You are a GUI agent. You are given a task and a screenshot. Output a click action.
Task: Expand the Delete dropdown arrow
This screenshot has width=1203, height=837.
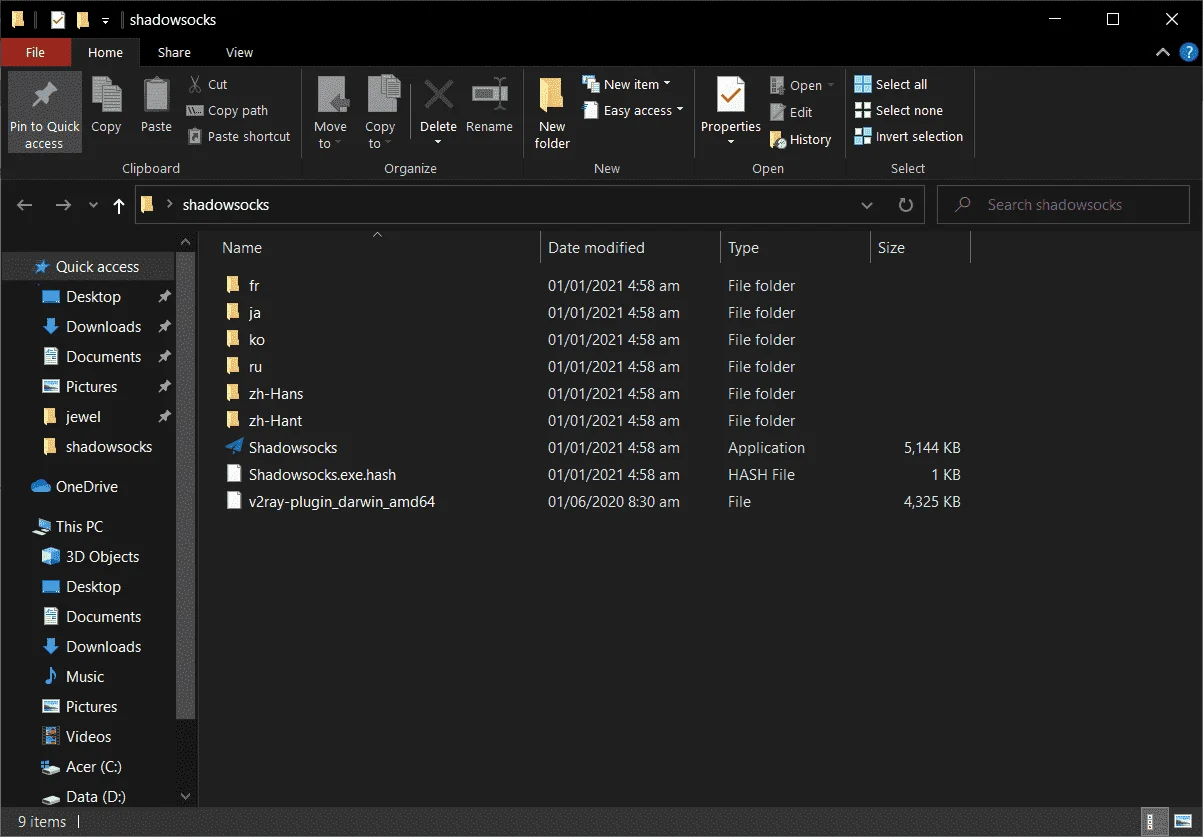438,142
